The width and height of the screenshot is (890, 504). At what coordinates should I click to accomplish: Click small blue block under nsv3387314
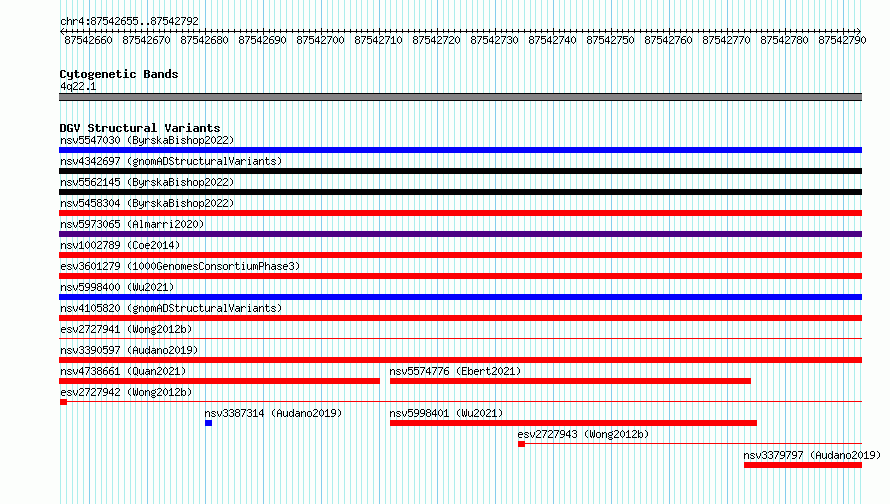pos(208,423)
